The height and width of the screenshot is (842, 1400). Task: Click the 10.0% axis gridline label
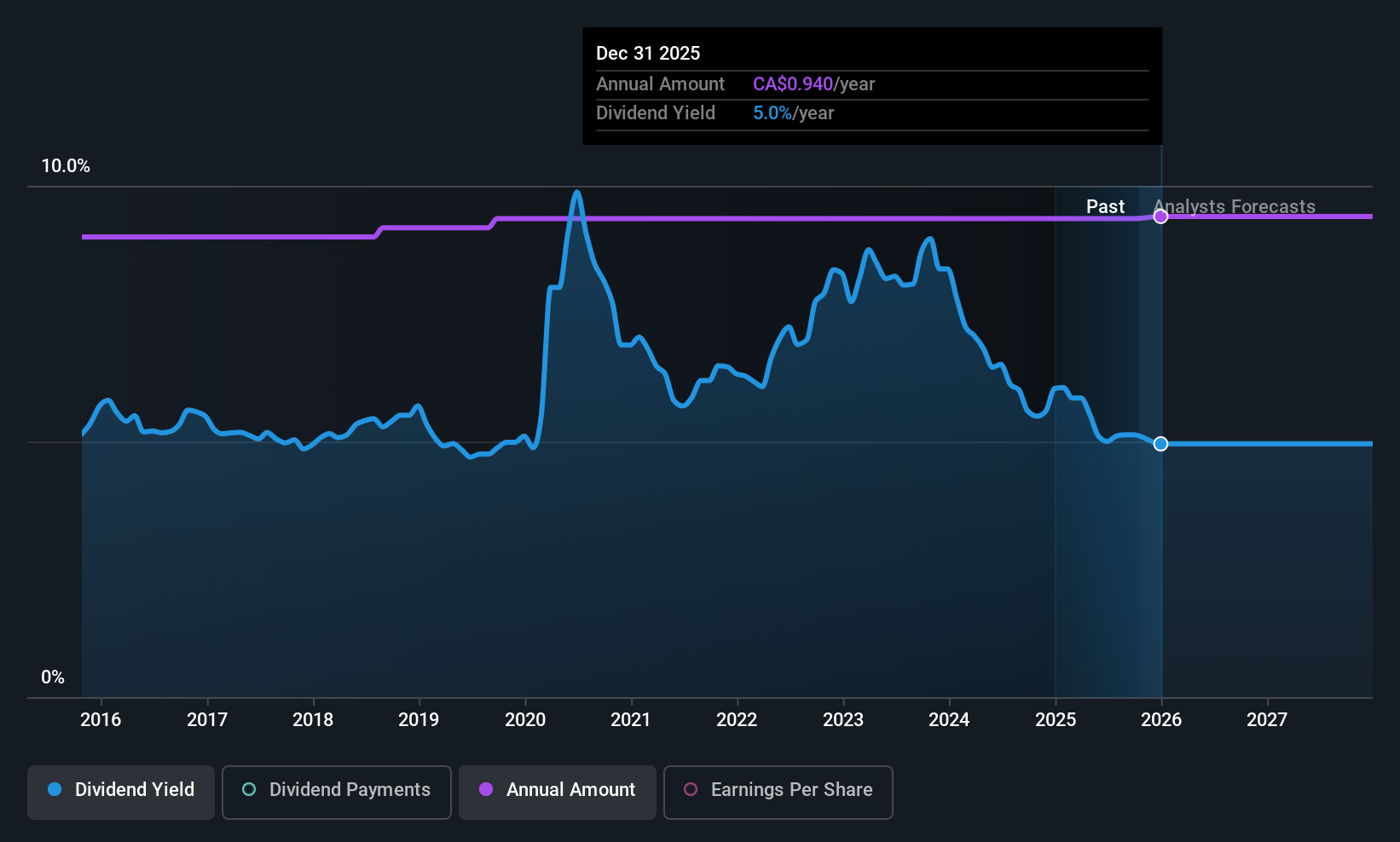(x=66, y=166)
